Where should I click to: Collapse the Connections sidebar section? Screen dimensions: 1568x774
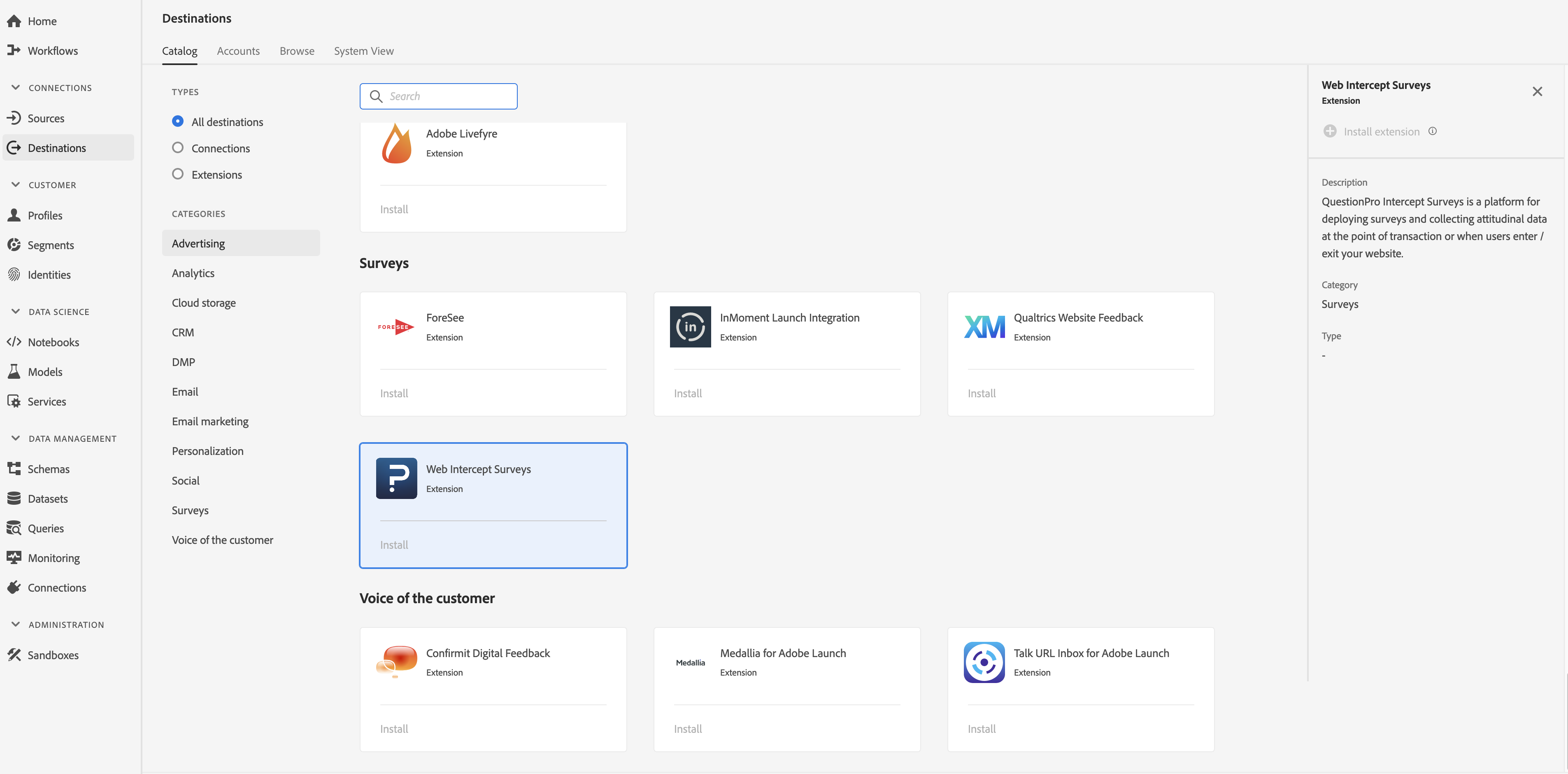point(16,88)
